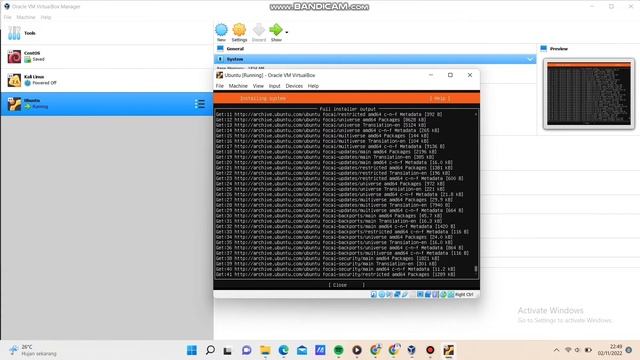Open View menu in Ubuntu VM window
Screen dimensions: 640x360
258,86
